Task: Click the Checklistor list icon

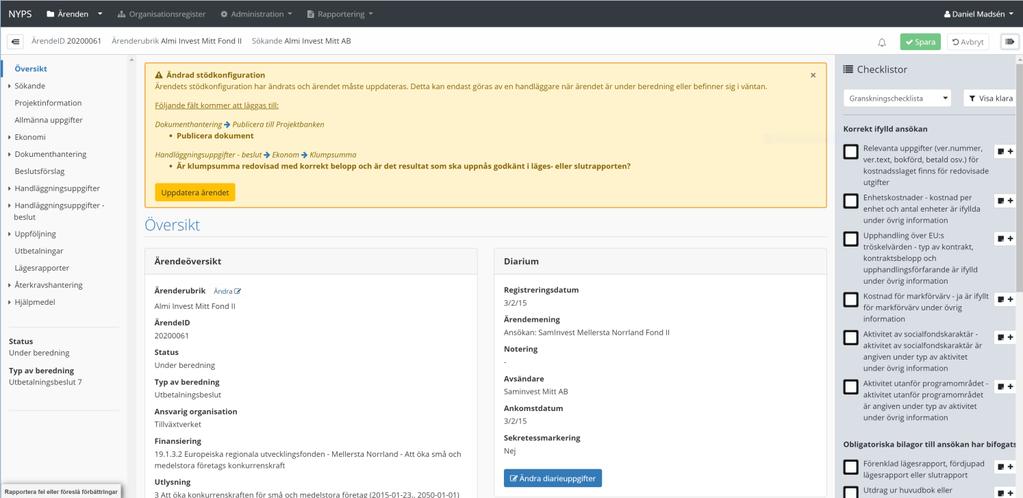Action: pyautogui.click(x=848, y=69)
